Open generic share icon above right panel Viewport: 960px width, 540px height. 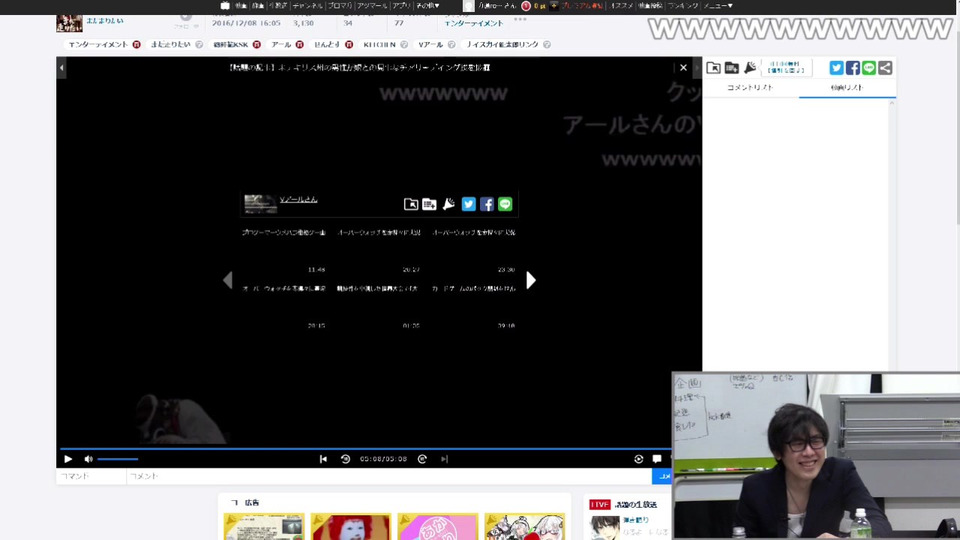point(885,67)
